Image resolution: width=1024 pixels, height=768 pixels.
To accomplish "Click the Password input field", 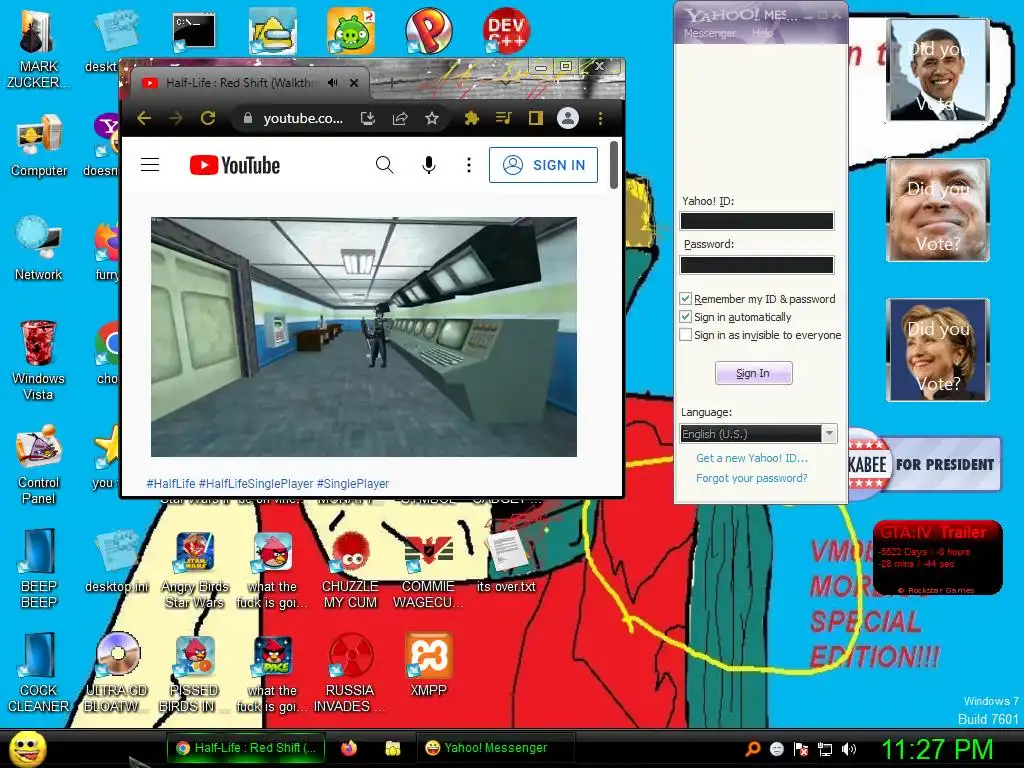I will point(757,264).
